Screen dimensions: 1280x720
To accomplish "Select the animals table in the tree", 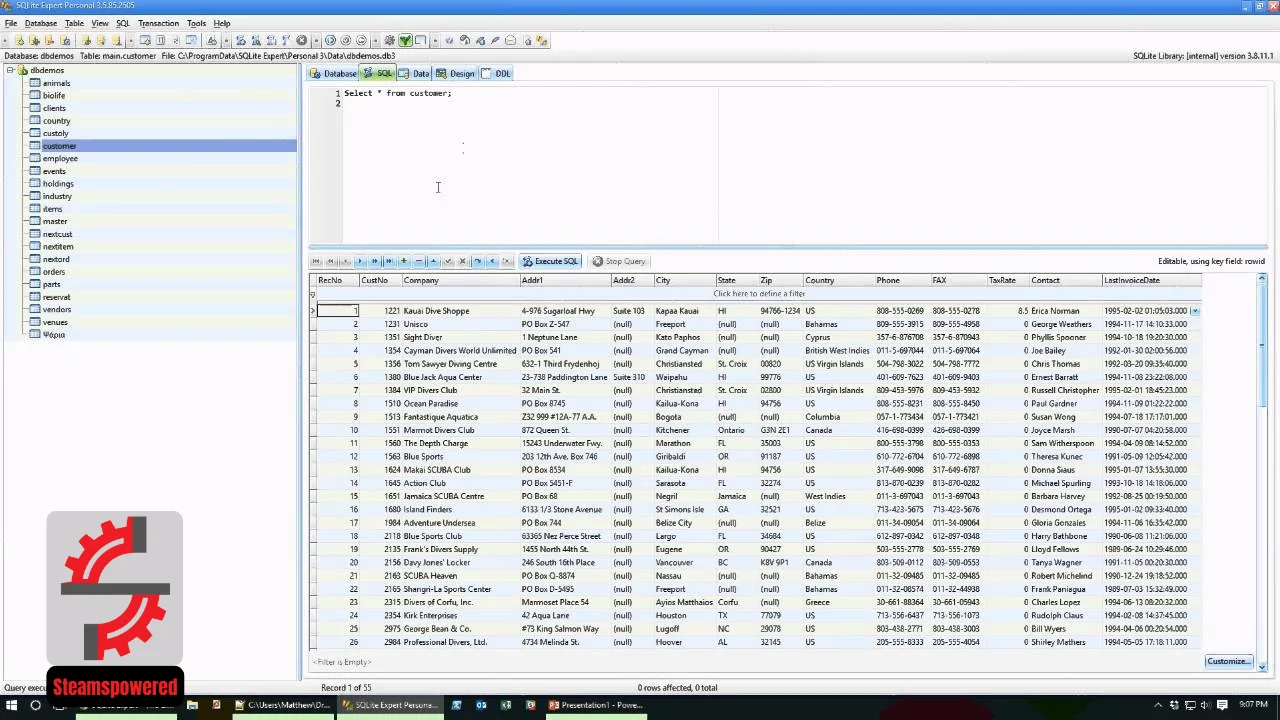I will point(56,83).
